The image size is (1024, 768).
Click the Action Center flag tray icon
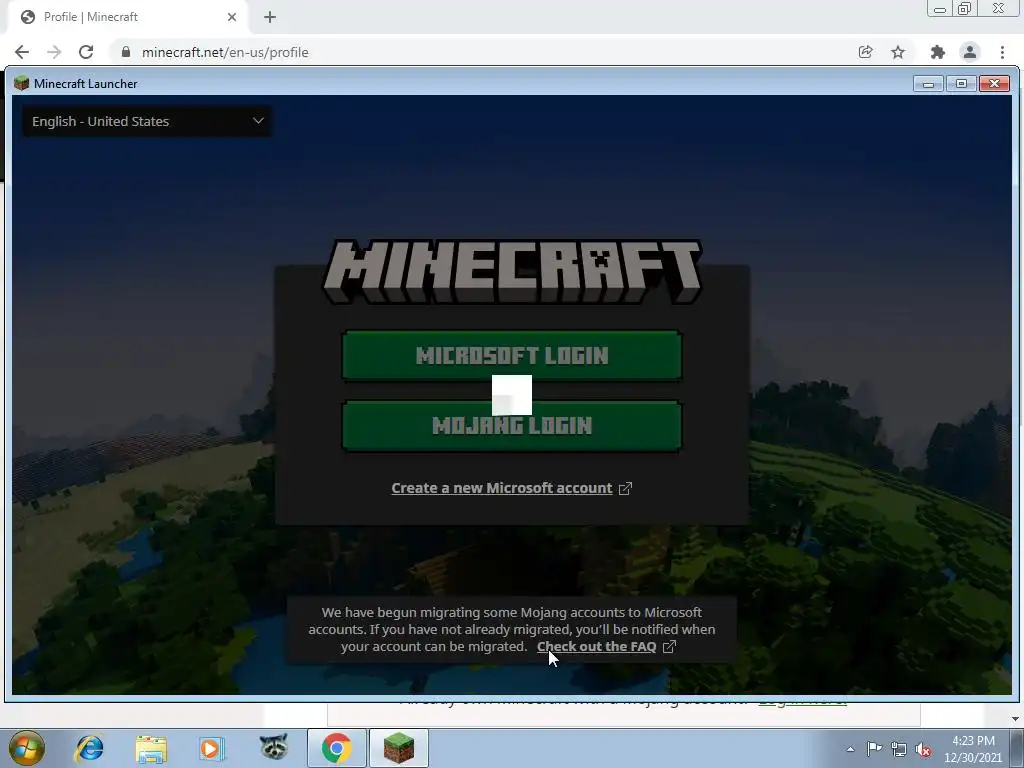(874, 748)
